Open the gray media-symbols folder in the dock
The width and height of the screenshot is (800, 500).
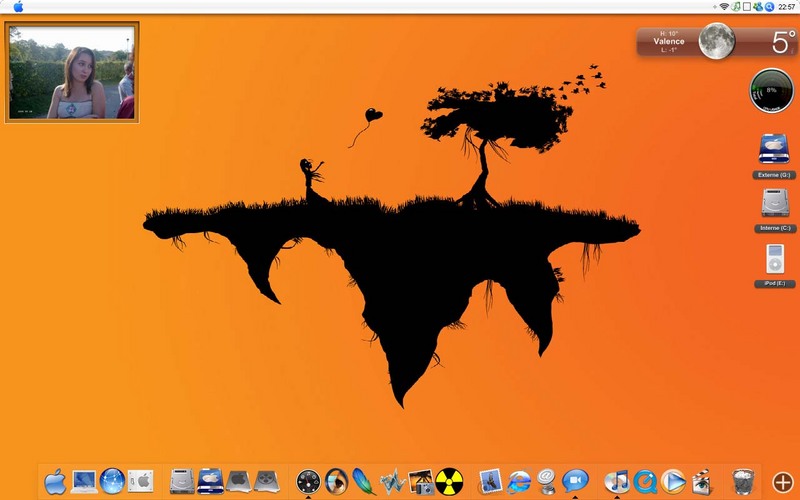coord(267,482)
